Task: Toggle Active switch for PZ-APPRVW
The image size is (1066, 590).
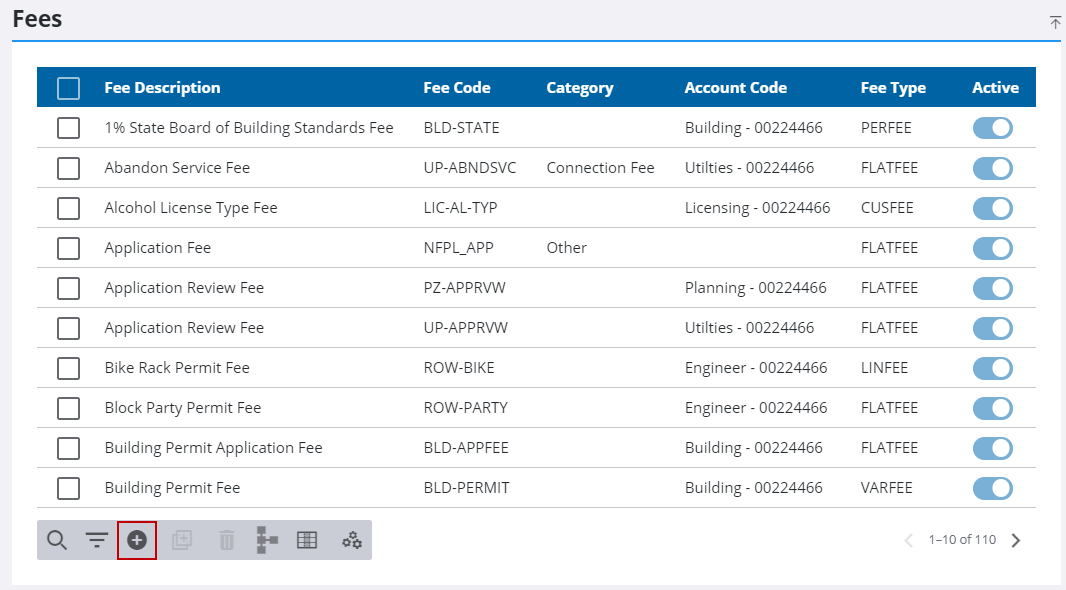Action: (x=993, y=288)
